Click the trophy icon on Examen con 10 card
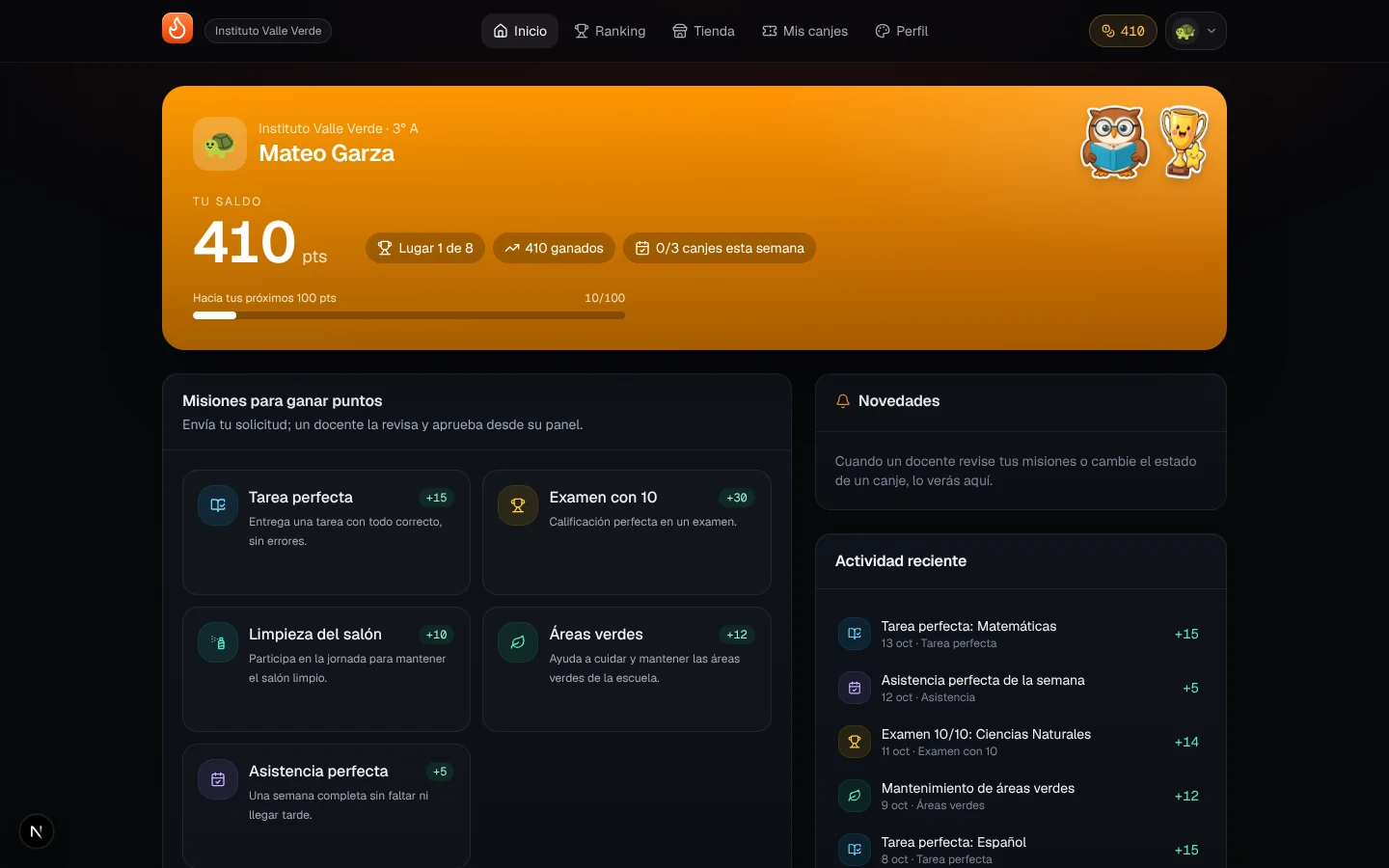 point(518,505)
